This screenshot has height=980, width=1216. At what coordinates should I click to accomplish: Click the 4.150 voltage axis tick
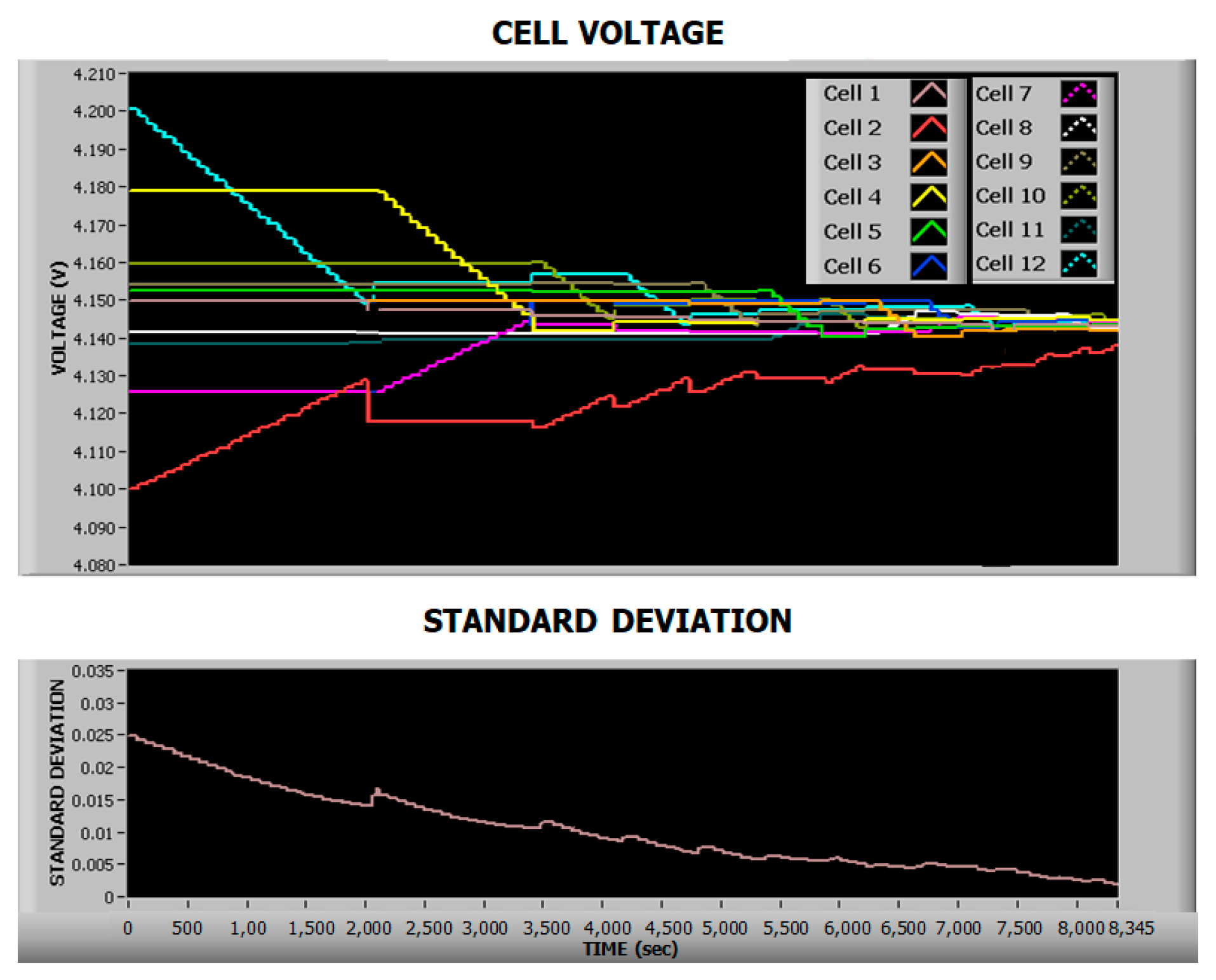point(94,301)
